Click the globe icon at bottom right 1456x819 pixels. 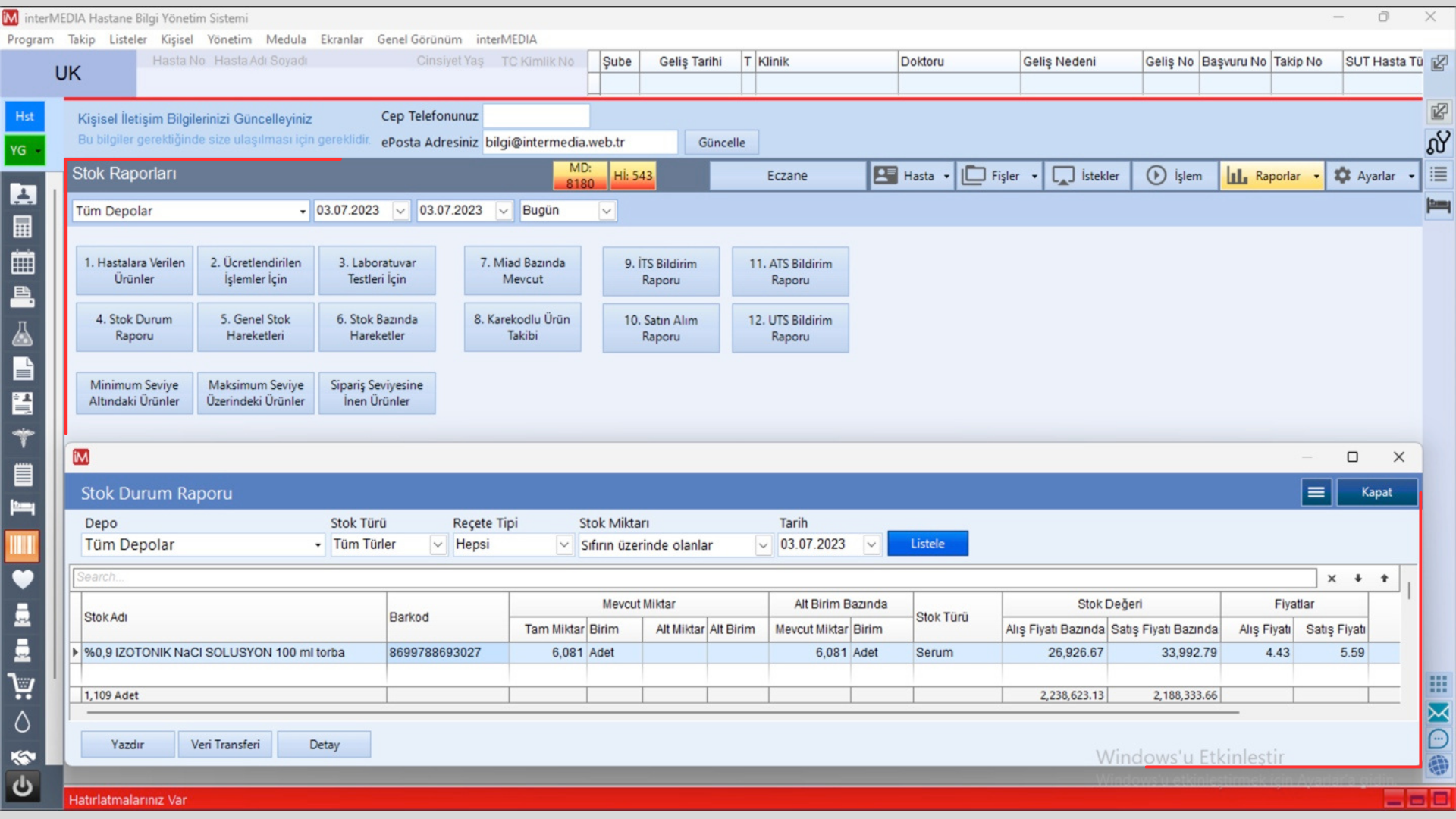[x=1439, y=765]
